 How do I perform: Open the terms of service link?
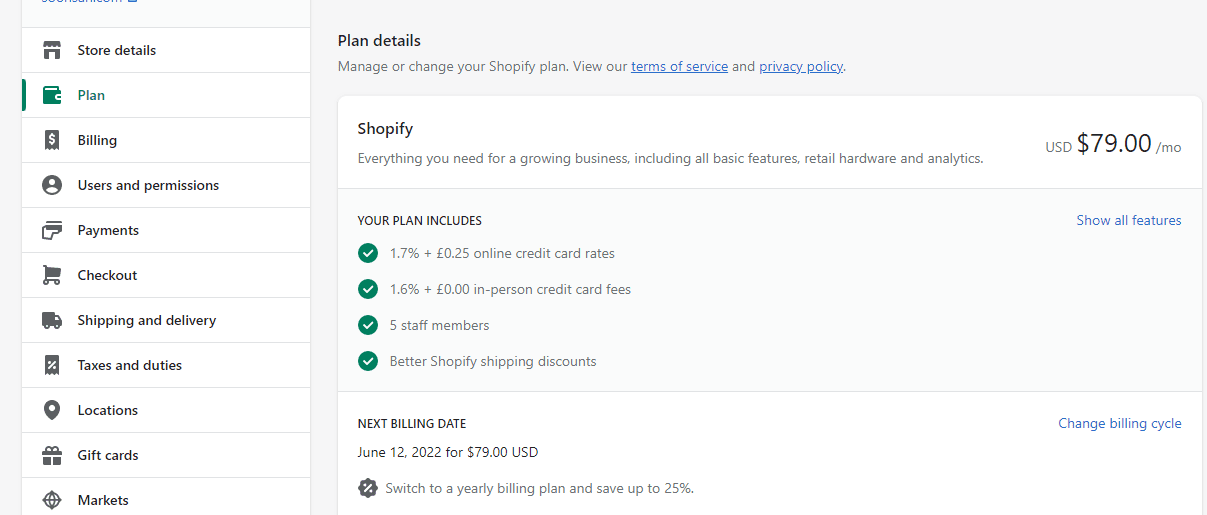tap(679, 67)
